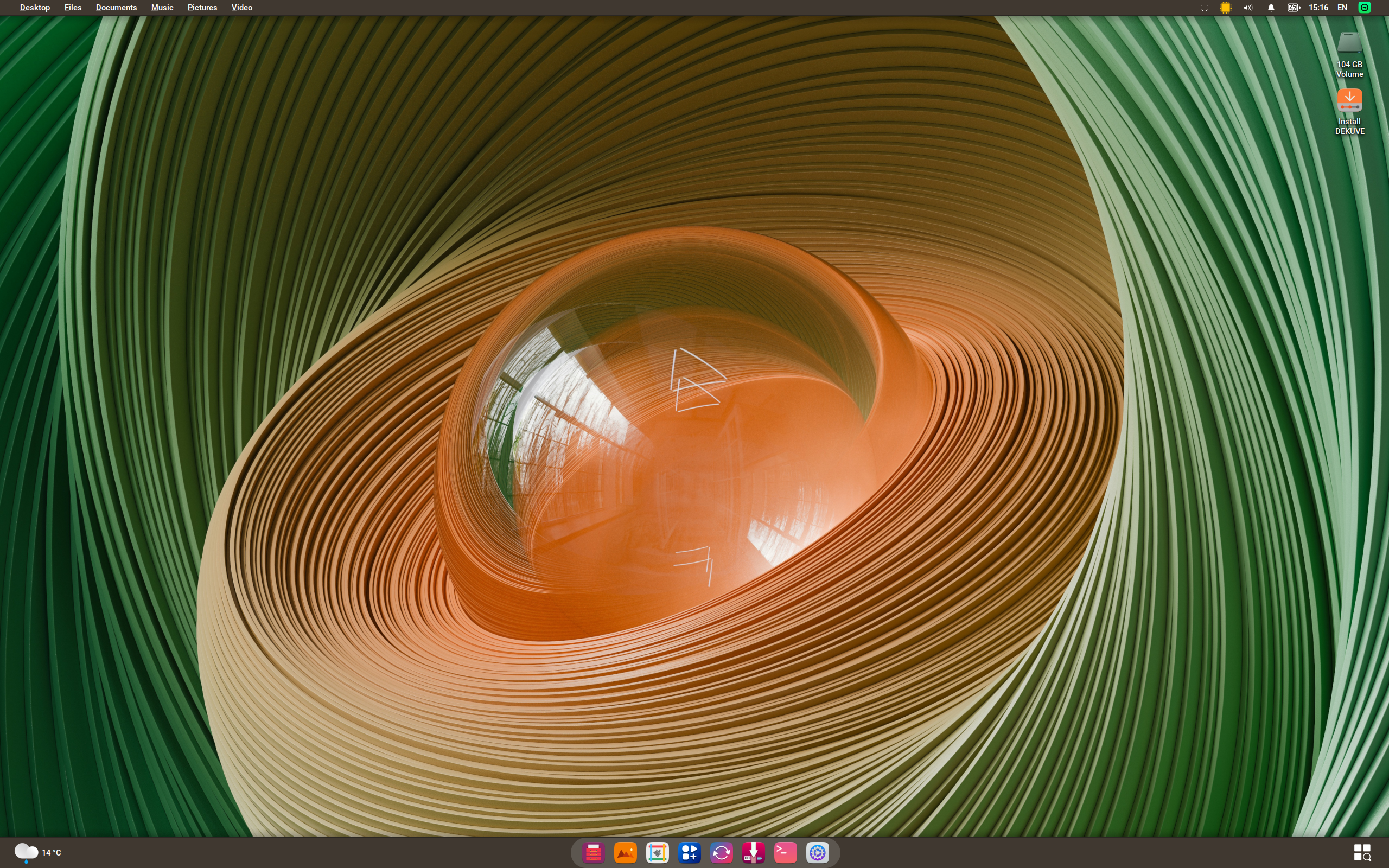Open the weather widget showing 14 °C
Screen dimensions: 1389x868
[38, 852]
